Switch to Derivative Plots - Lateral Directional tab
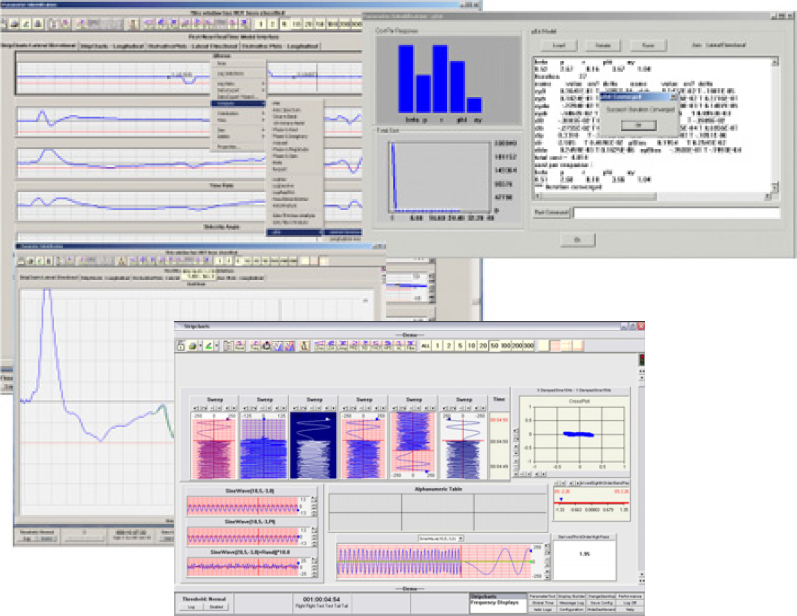 tap(193, 46)
